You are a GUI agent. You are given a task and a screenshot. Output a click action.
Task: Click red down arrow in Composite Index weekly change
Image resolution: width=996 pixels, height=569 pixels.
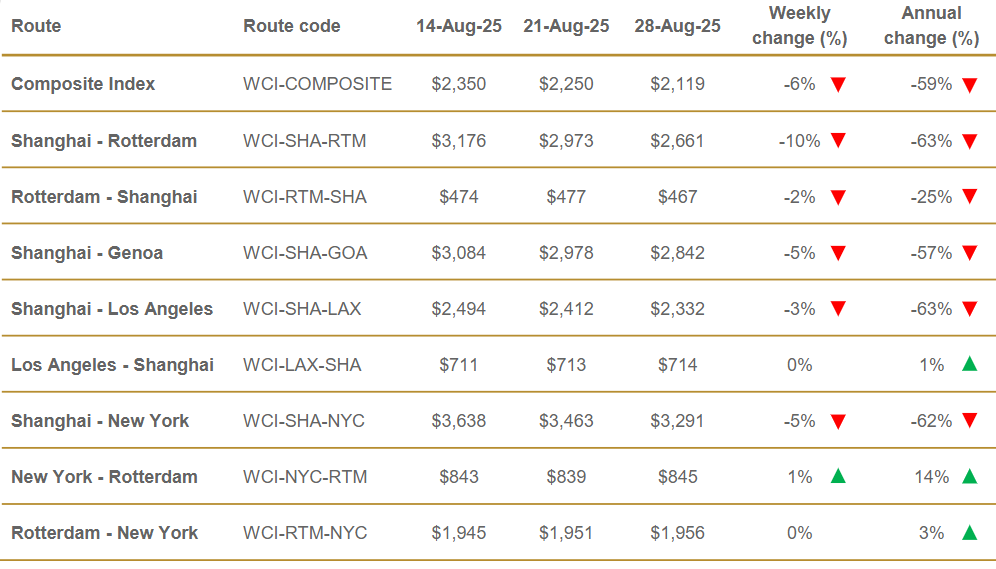[x=838, y=84]
